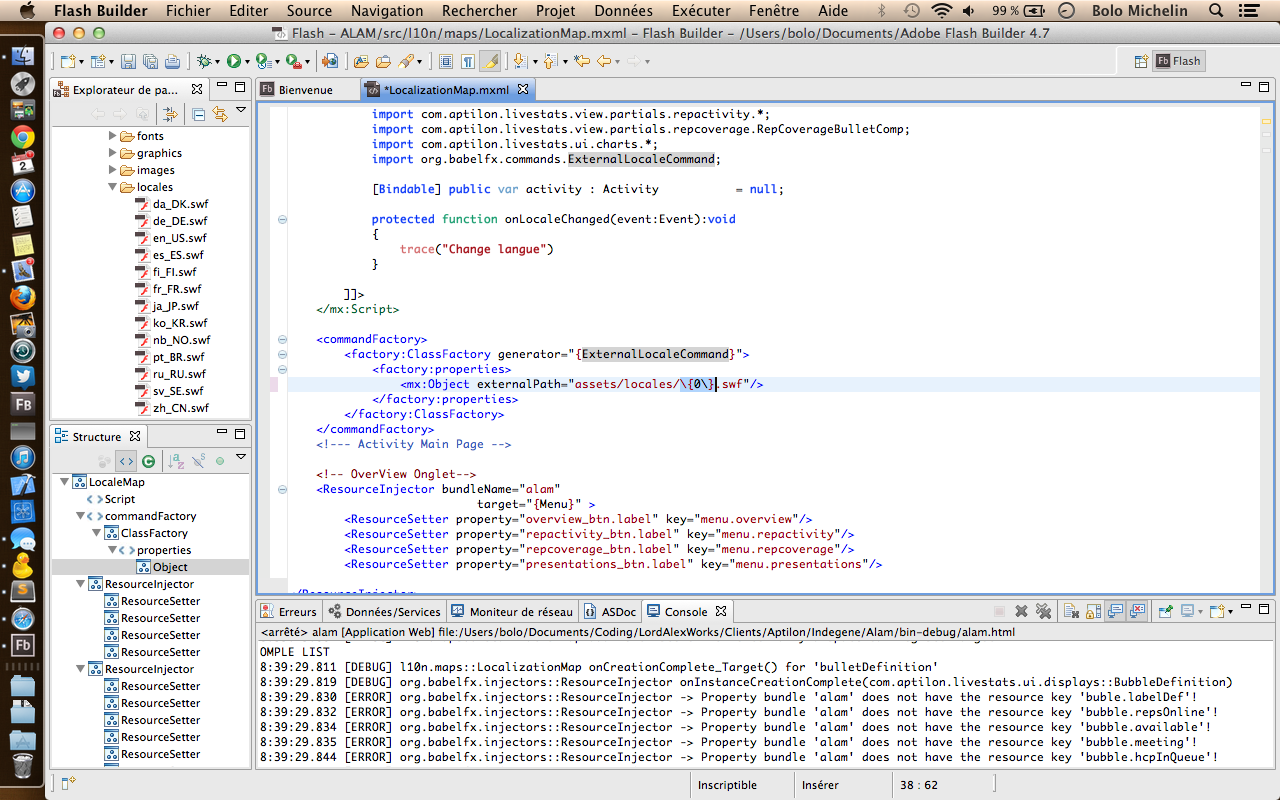The width and height of the screenshot is (1280, 800).
Task: Collapse the LocaleMap node in Structure
Action: tap(65, 482)
